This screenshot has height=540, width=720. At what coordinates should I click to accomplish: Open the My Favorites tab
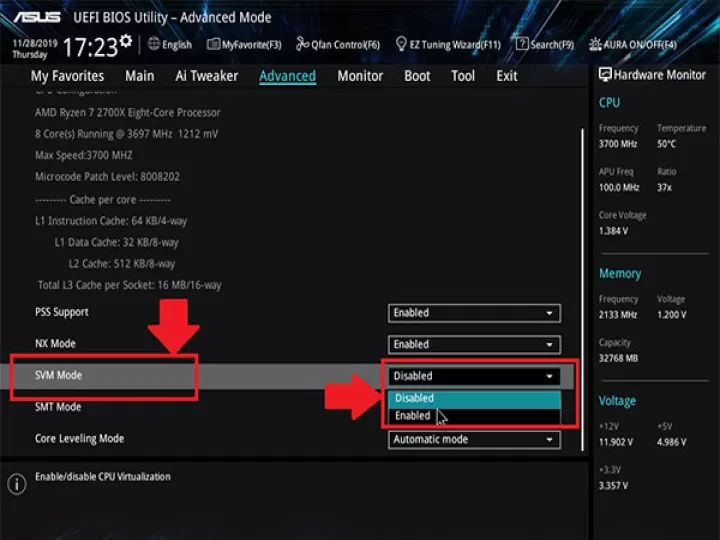68,76
